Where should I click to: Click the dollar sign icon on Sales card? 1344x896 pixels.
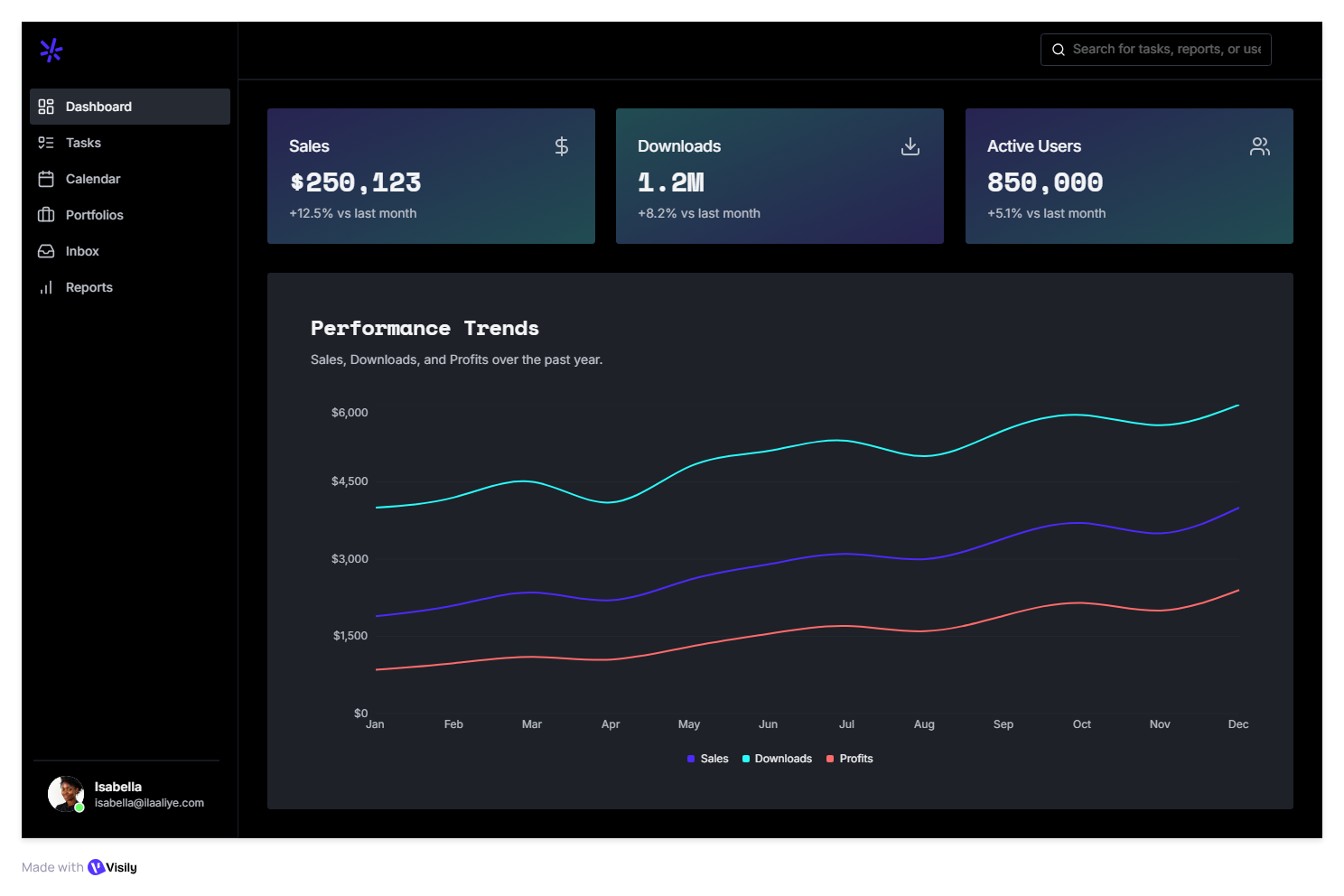coord(561,146)
